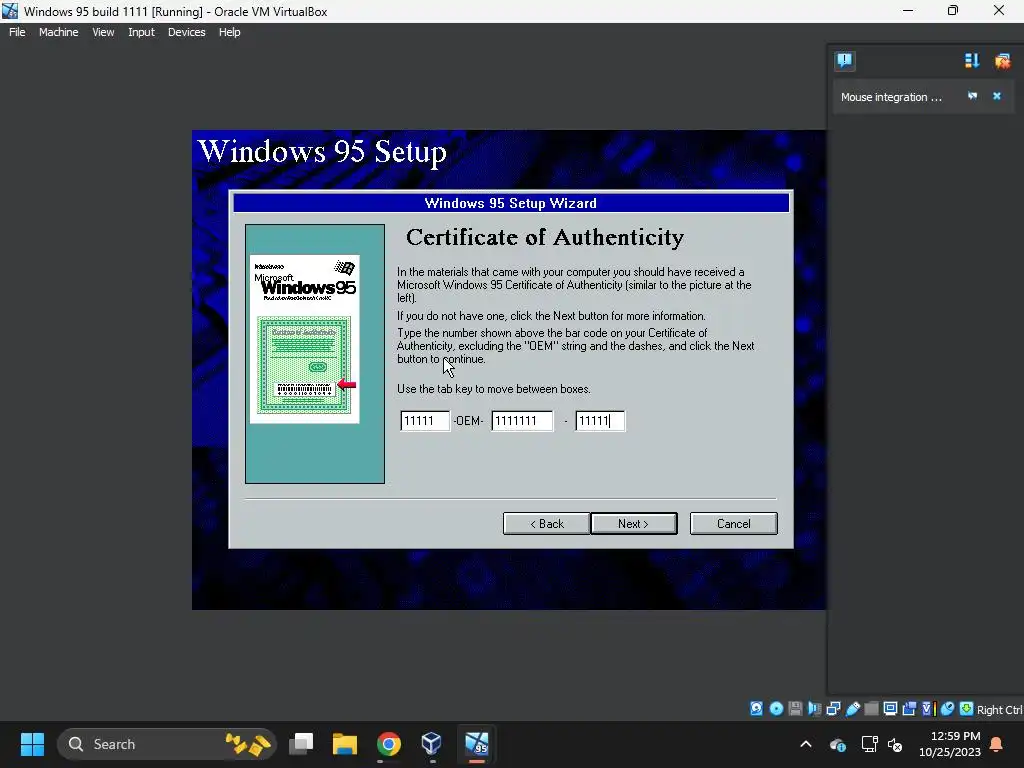1024x768 pixels.
Task: Open the View menu
Action: coord(103,32)
